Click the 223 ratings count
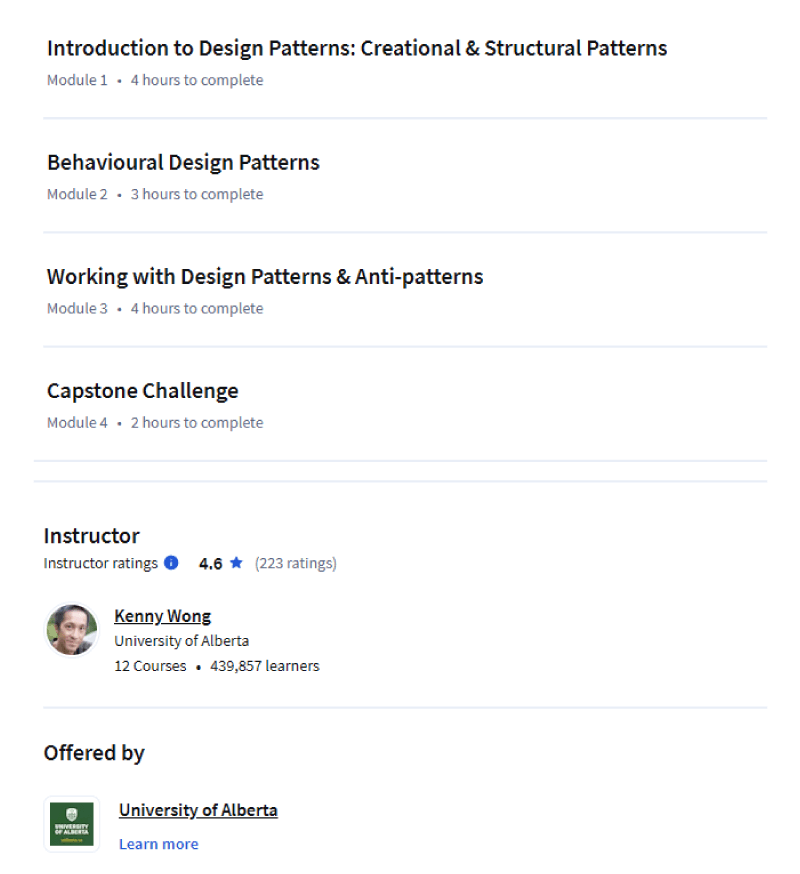800x874 pixels. (x=295, y=564)
